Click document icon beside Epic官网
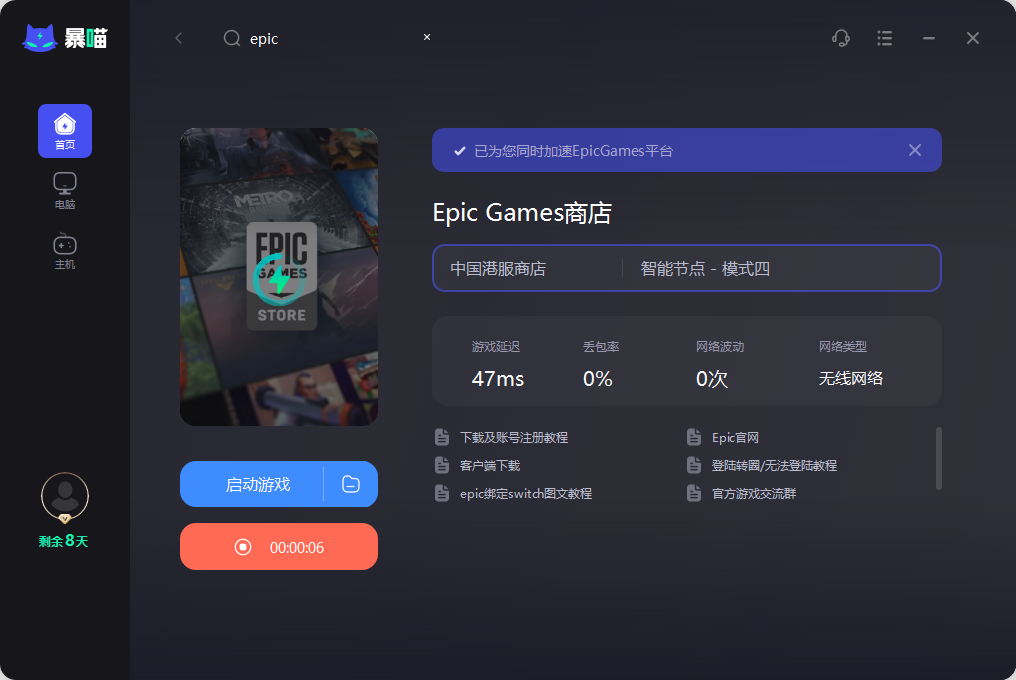Image resolution: width=1016 pixels, height=680 pixels. 694,437
